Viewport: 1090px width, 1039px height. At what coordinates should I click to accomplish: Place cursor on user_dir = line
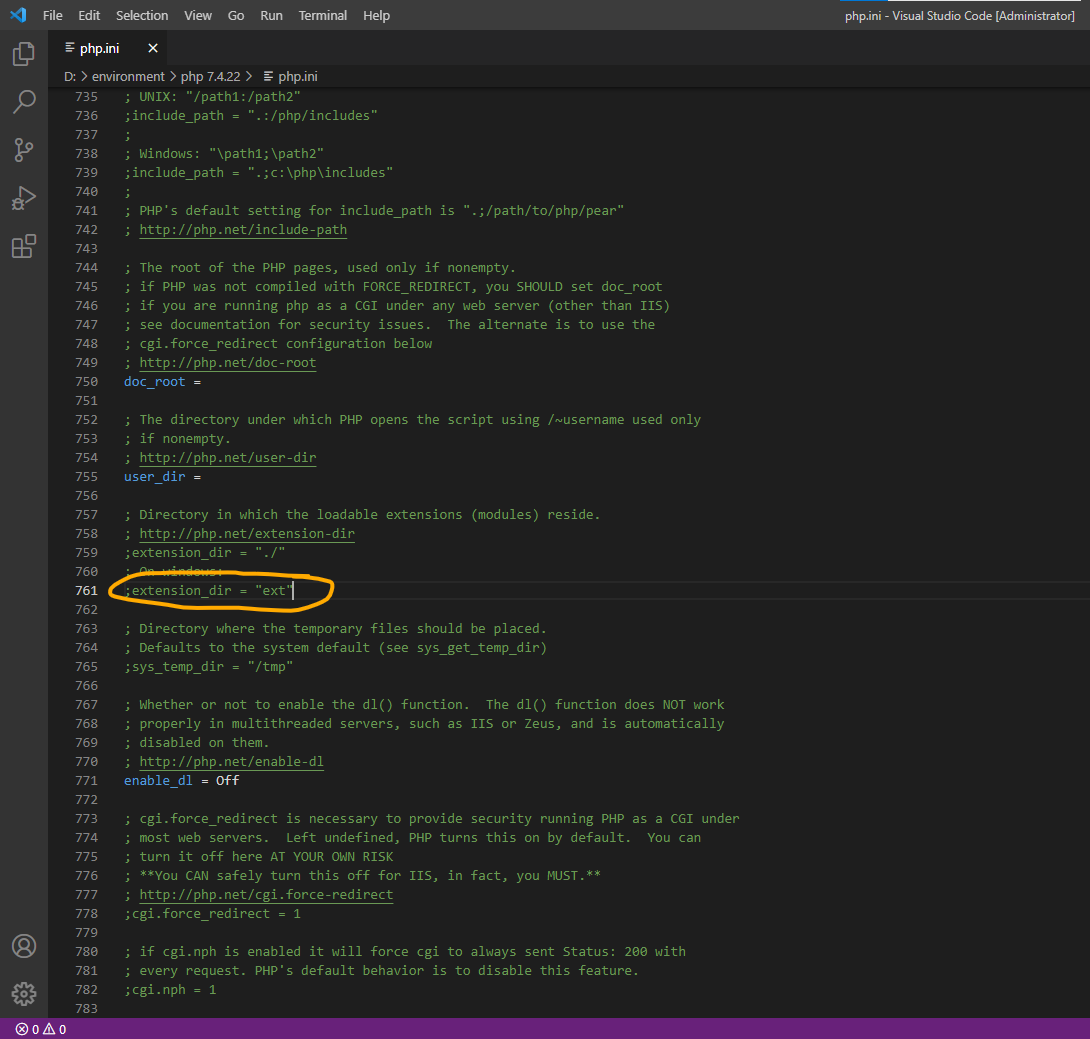tap(163, 477)
